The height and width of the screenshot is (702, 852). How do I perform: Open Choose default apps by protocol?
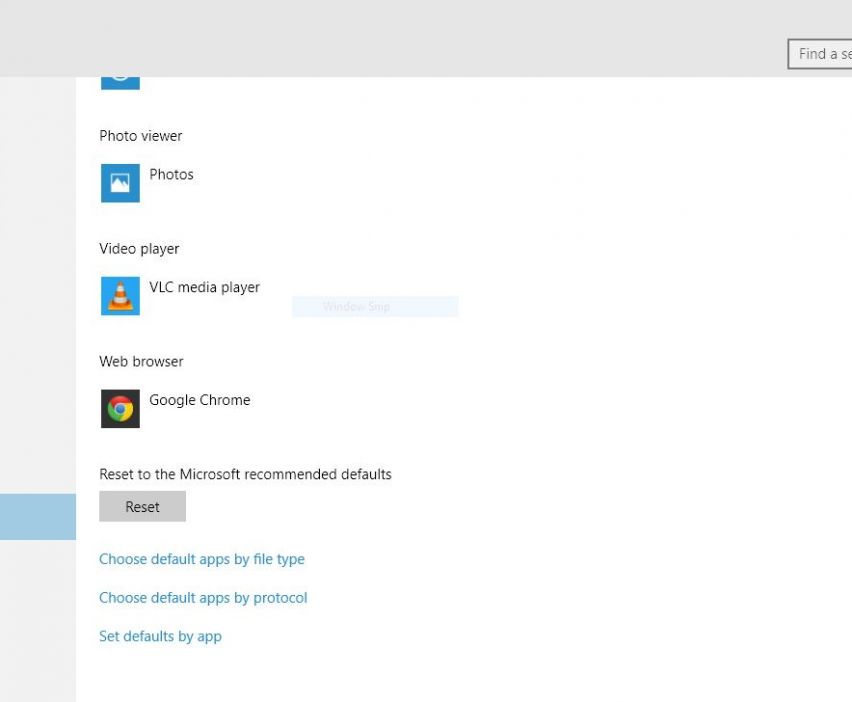click(x=203, y=598)
